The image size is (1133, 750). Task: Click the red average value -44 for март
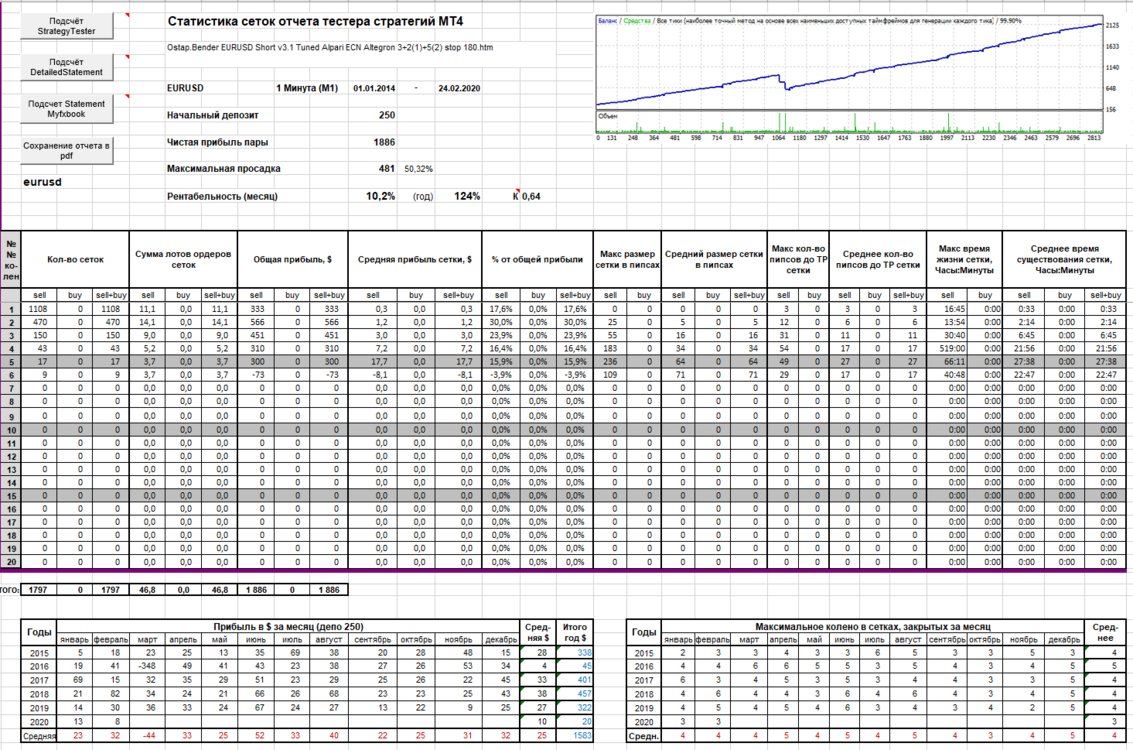pos(147,736)
